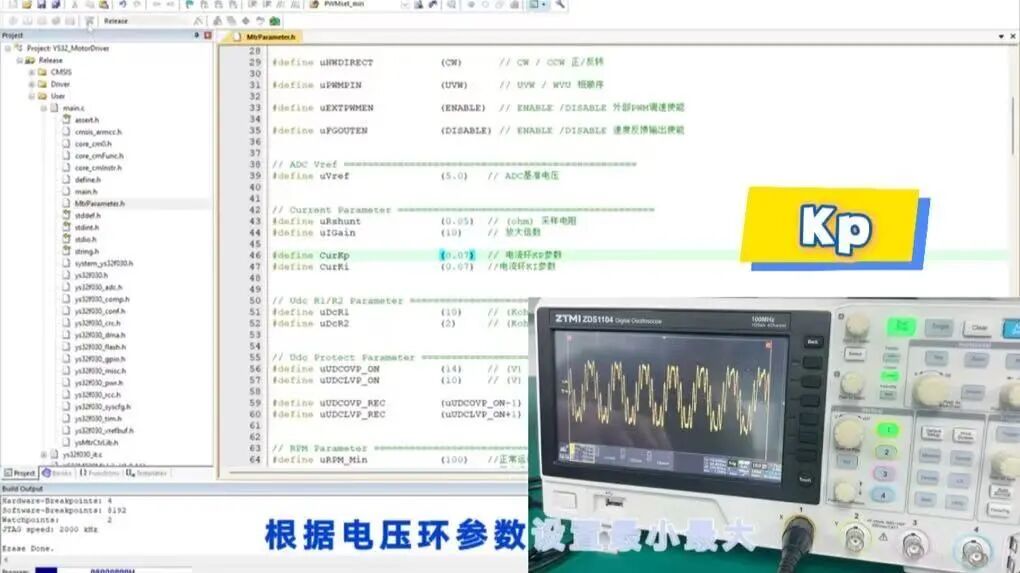This screenshot has width=1020, height=573.
Task: Collapse the main.c dependency list
Action: tap(44, 108)
